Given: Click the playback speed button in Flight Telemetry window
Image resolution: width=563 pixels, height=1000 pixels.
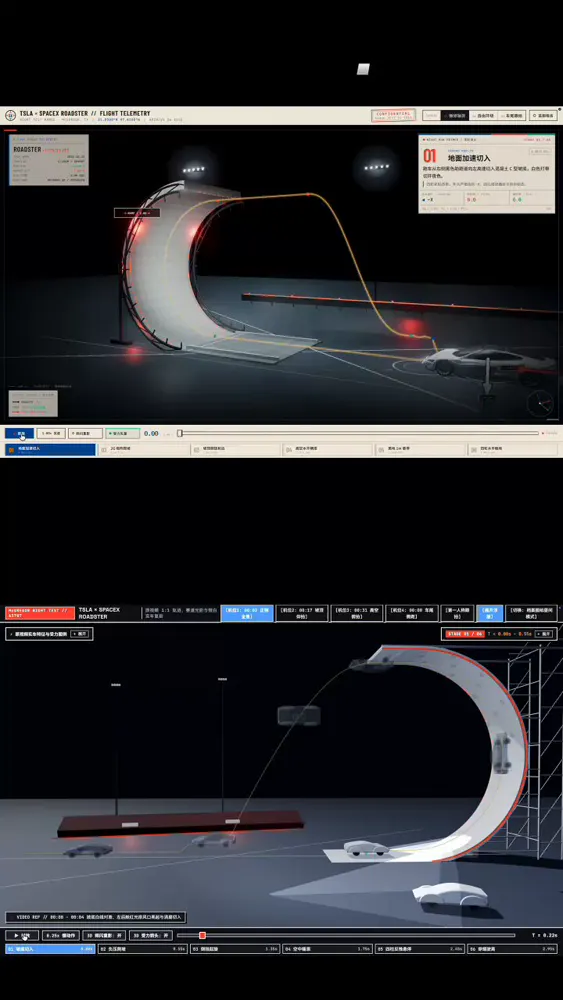Looking at the screenshot, I should pyautogui.click(x=51, y=433).
